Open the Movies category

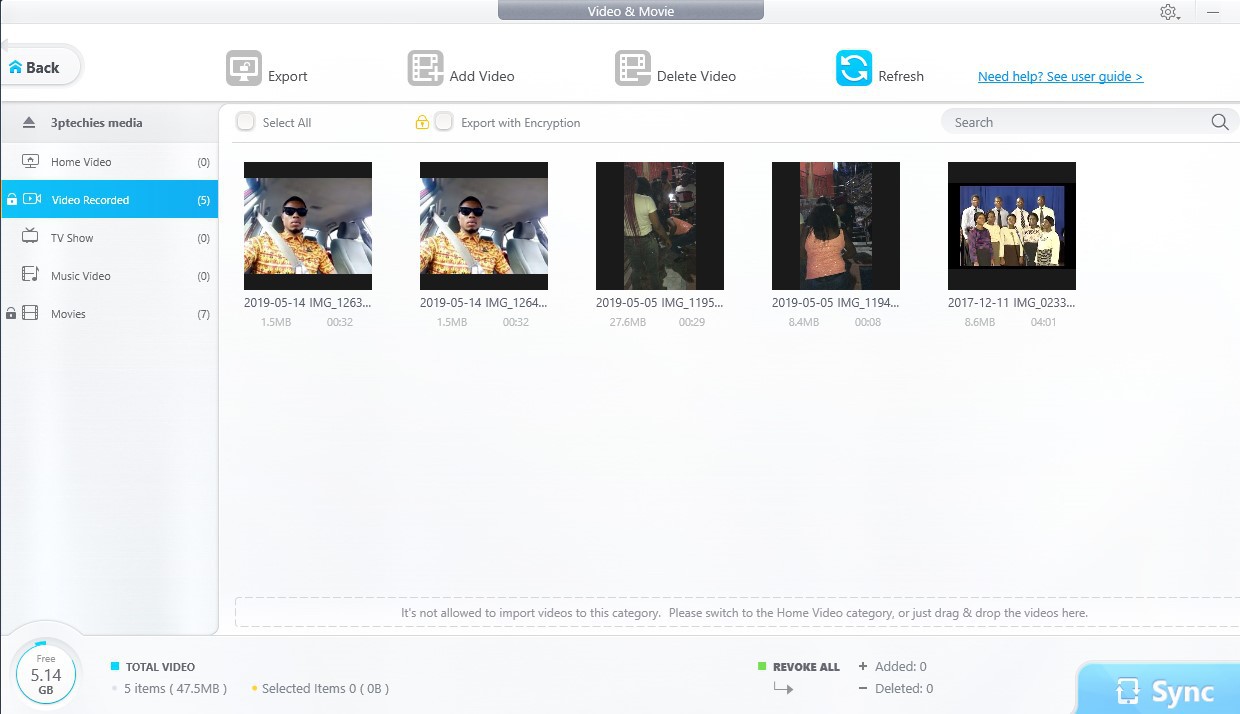(x=68, y=314)
